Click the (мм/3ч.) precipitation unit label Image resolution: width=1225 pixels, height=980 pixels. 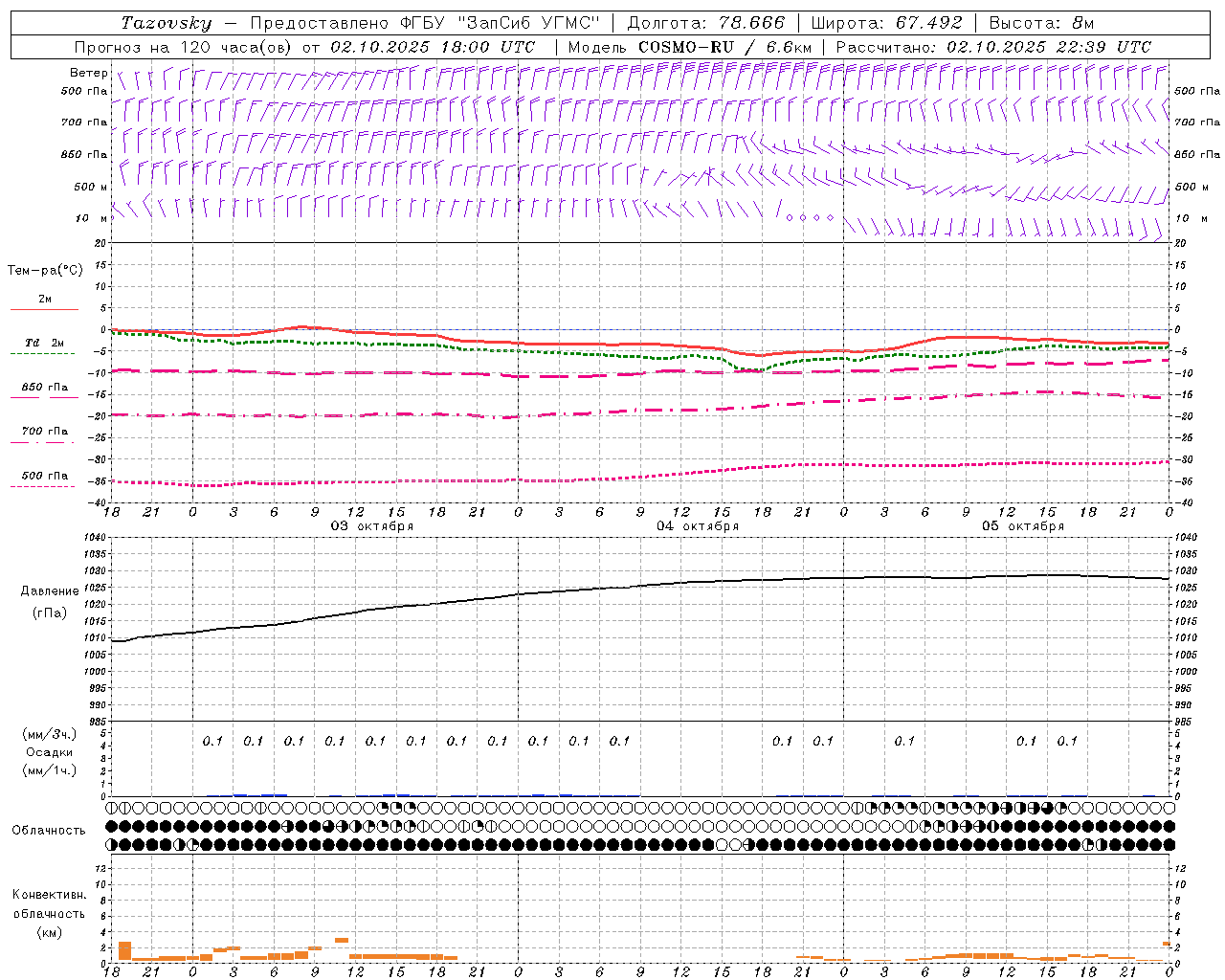coord(50,734)
